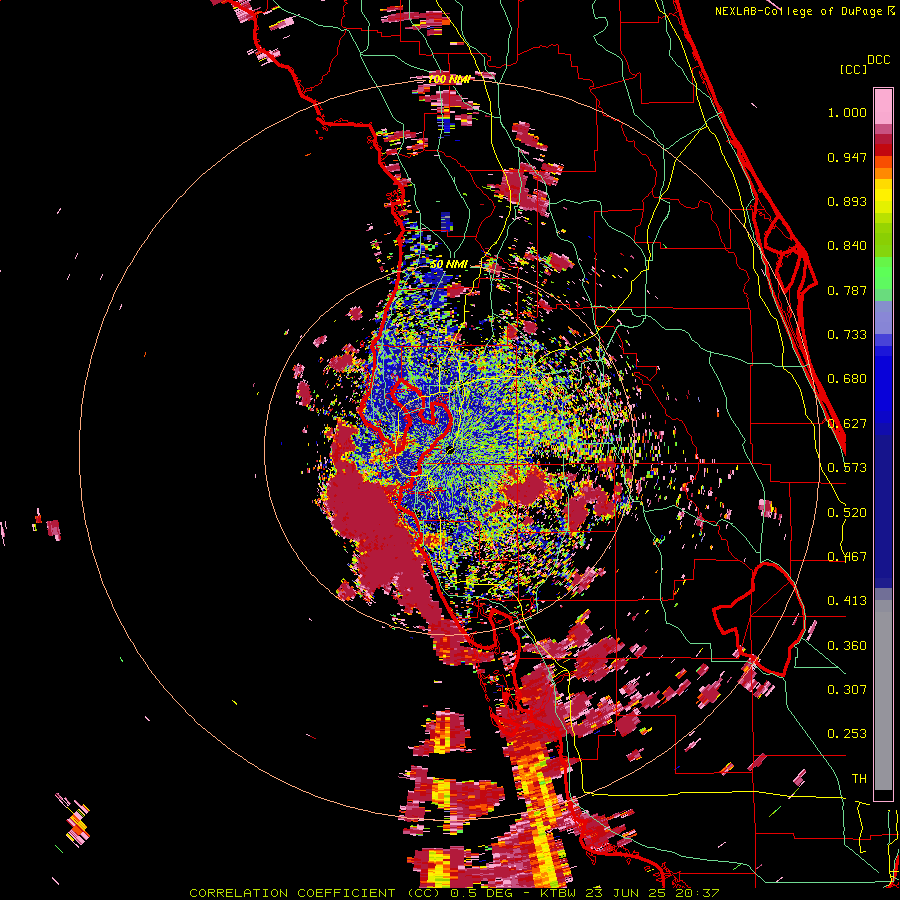
Task: Pick the bright green color bar segment
Action: click(883, 273)
